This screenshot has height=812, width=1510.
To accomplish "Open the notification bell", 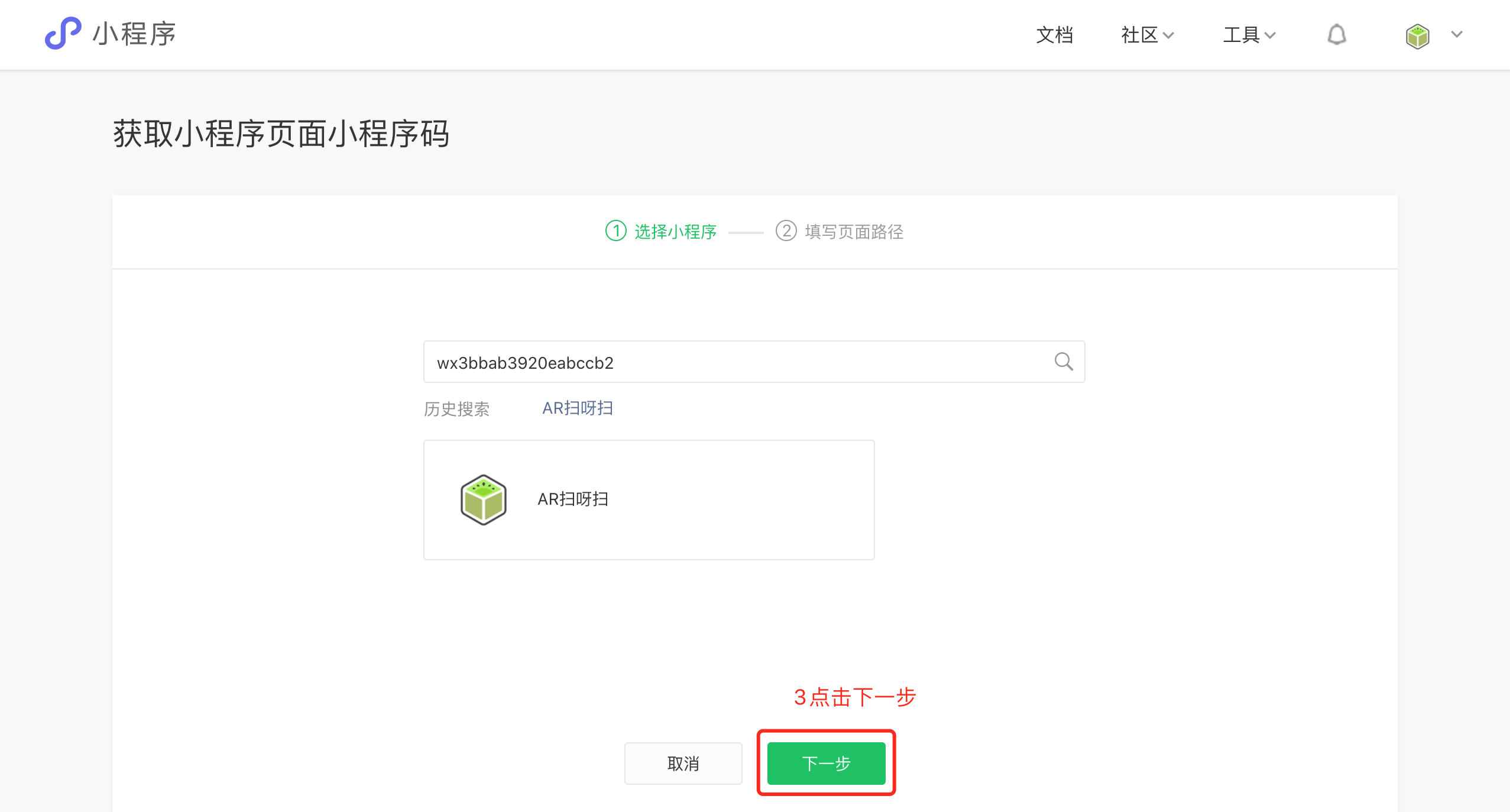I will tap(1336, 35).
